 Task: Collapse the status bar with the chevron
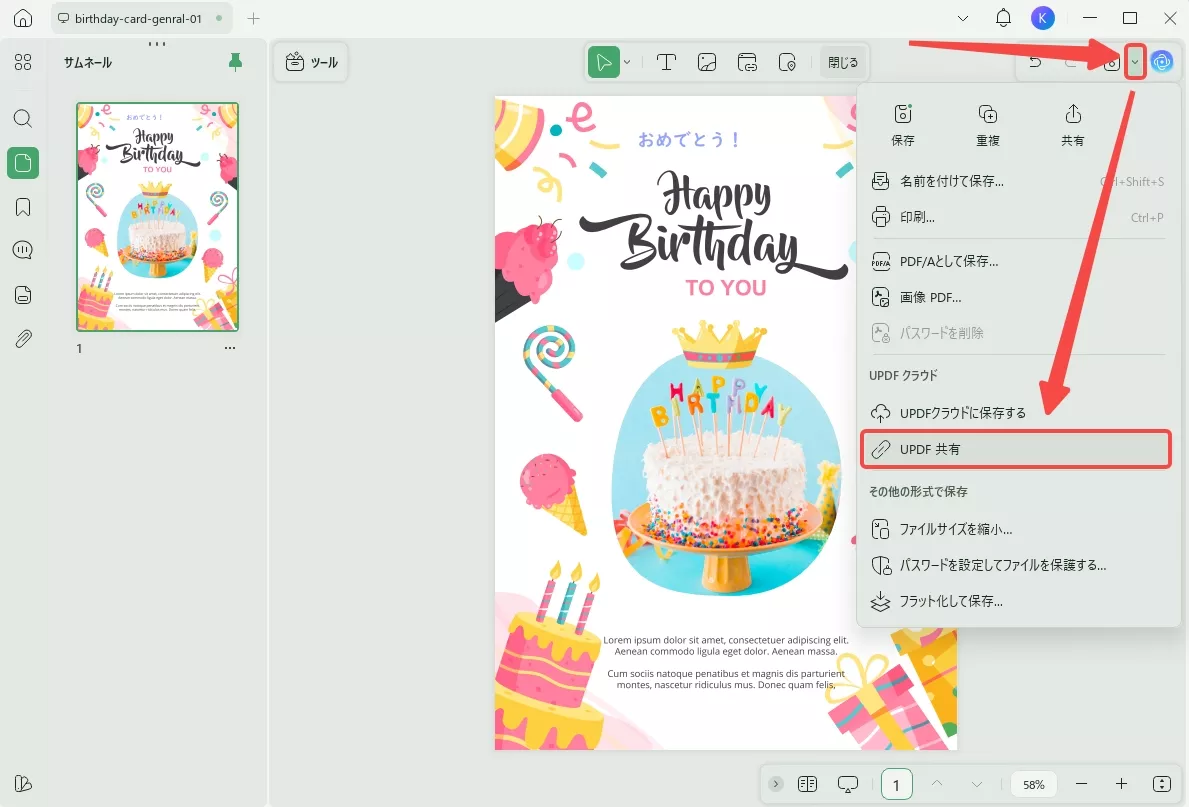point(776,784)
